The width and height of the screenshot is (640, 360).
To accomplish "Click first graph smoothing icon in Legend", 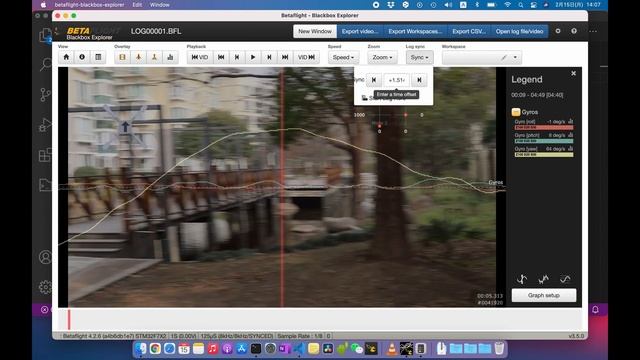I will point(522,279).
